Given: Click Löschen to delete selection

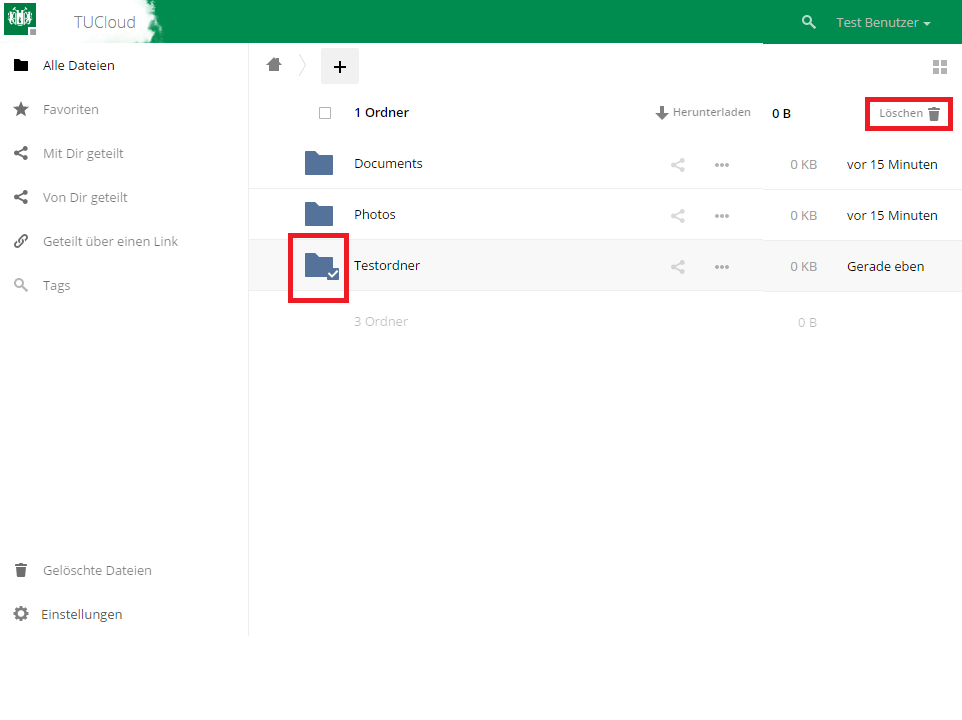Looking at the screenshot, I should point(909,114).
